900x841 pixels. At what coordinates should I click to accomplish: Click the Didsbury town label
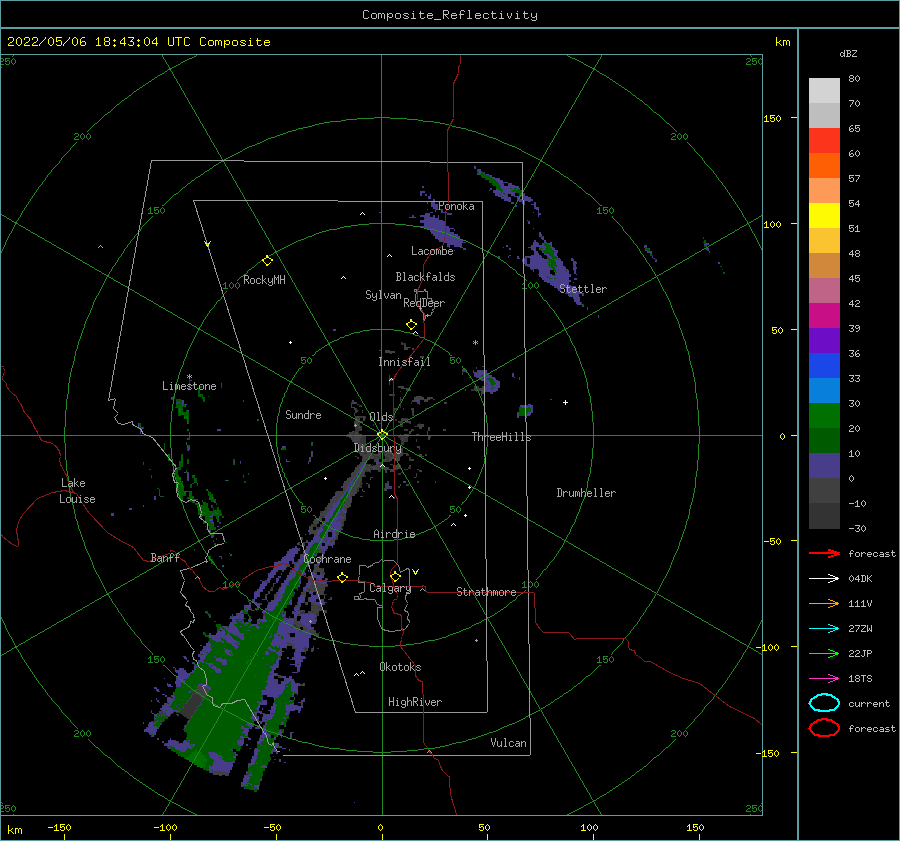point(378,448)
